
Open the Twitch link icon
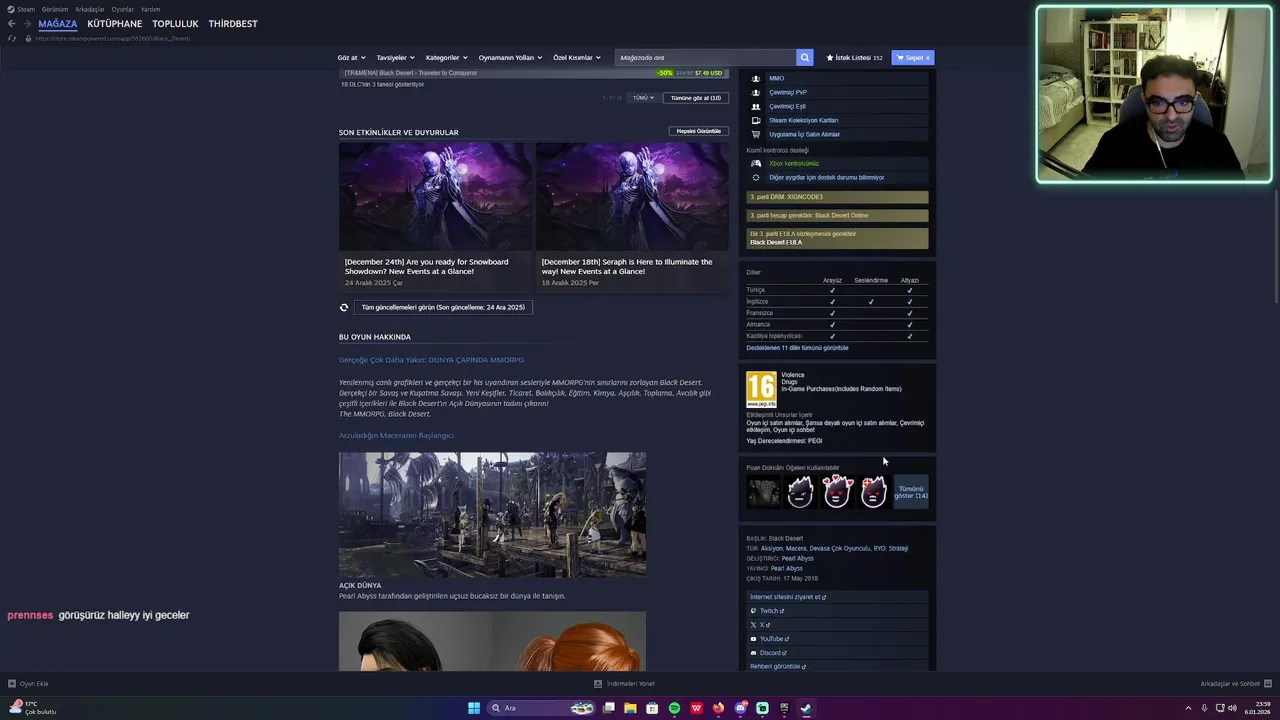(x=753, y=611)
